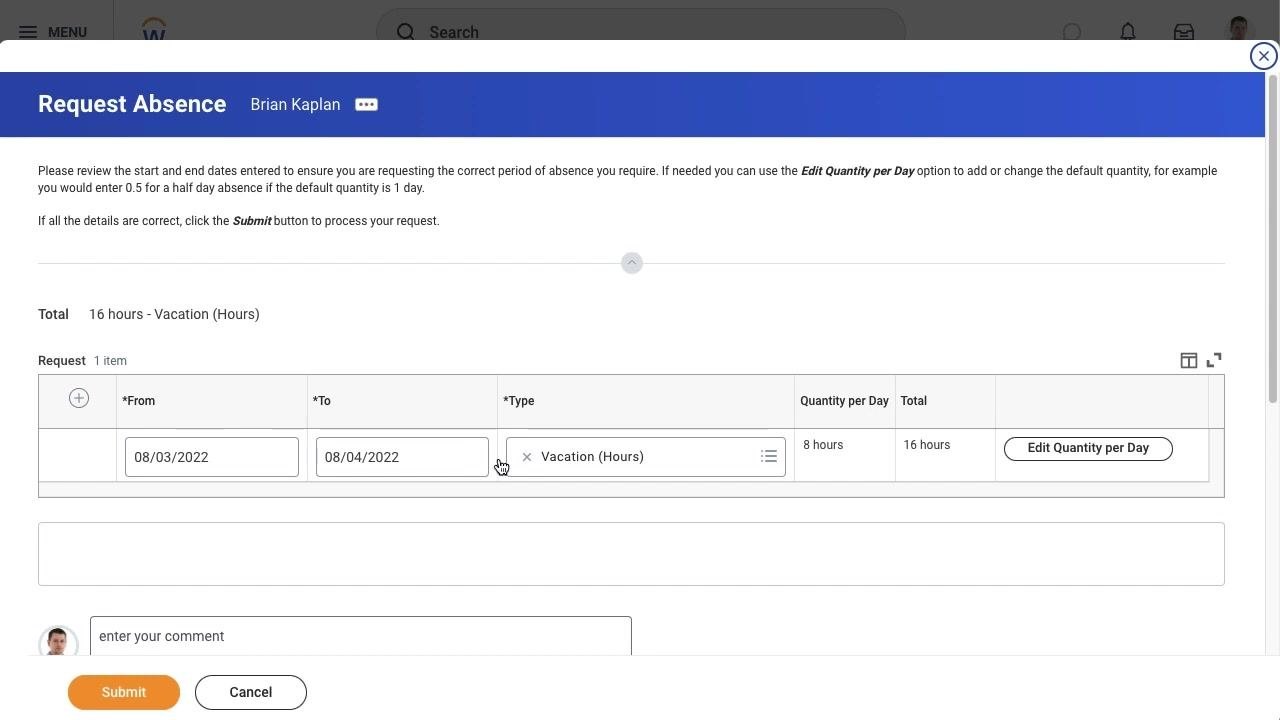Expand the Request table to fullscreen
The width and height of the screenshot is (1280, 720).
(1214, 360)
